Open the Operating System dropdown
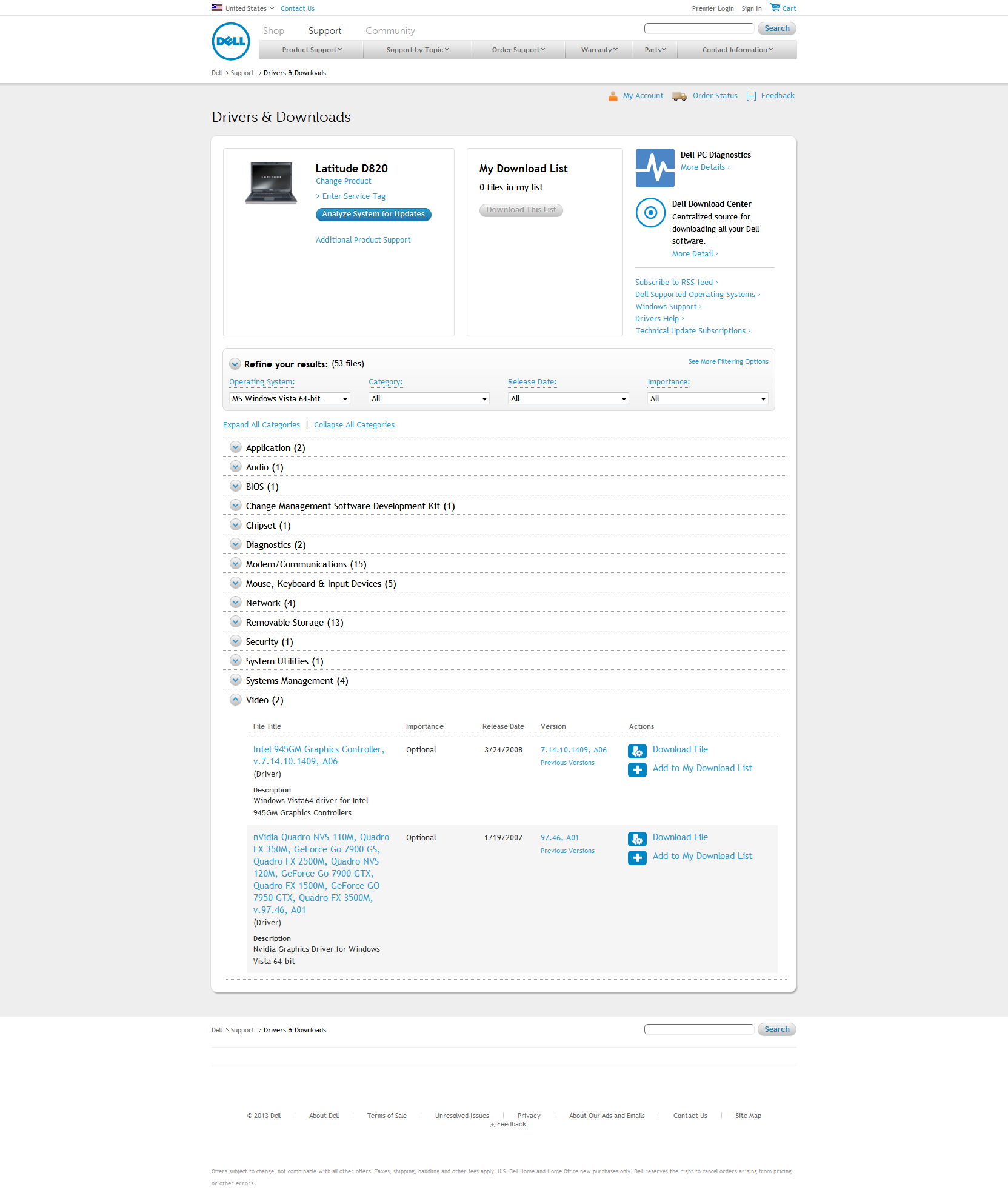 coord(290,398)
